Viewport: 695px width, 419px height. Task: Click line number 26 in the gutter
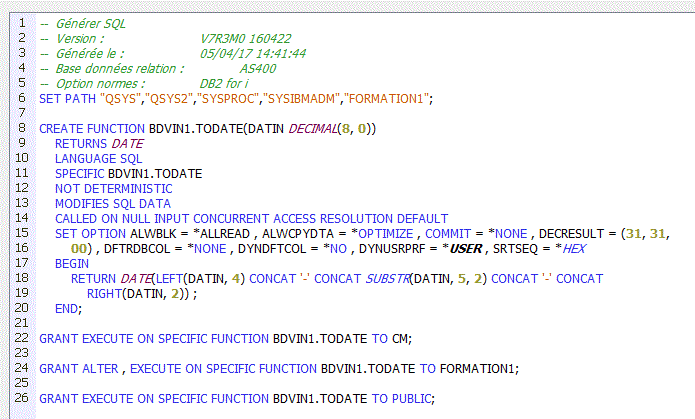tap(21, 398)
